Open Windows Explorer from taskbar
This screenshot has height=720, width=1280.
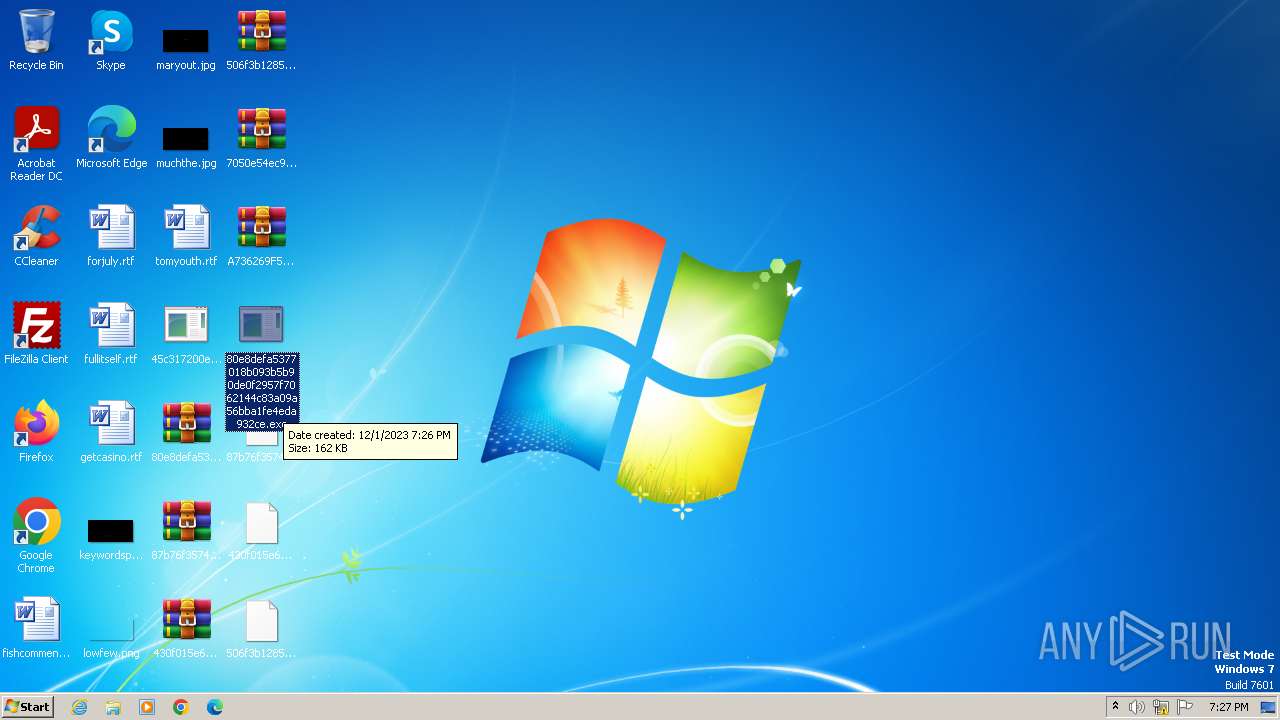(x=113, y=707)
